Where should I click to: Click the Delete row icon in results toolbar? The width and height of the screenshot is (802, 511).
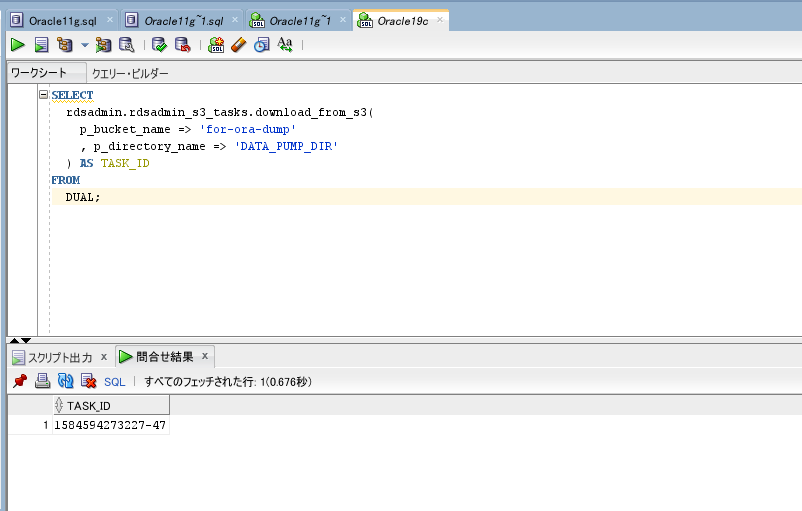click(88, 381)
